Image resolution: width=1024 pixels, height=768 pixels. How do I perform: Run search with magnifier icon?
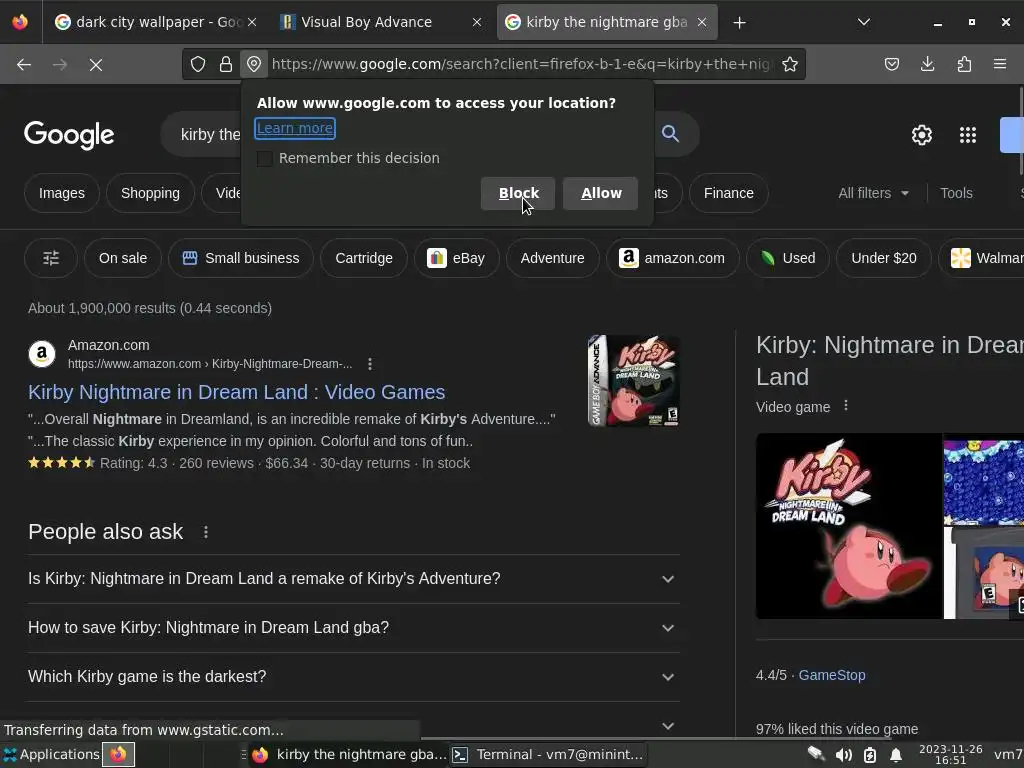coord(670,134)
